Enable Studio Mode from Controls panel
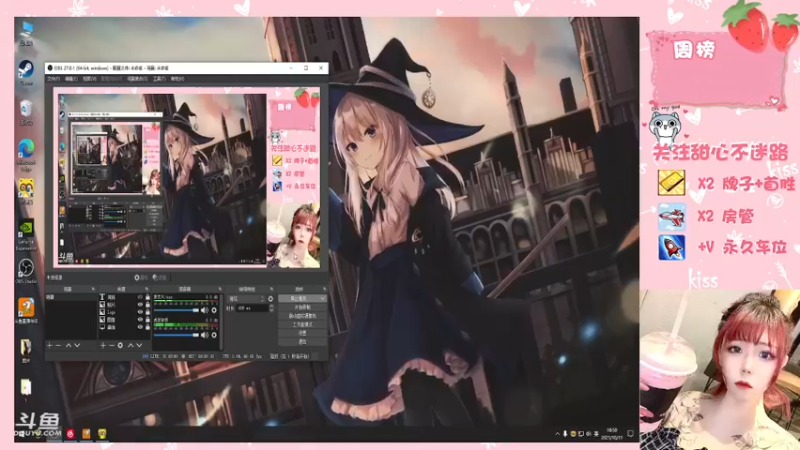 click(x=302, y=324)
